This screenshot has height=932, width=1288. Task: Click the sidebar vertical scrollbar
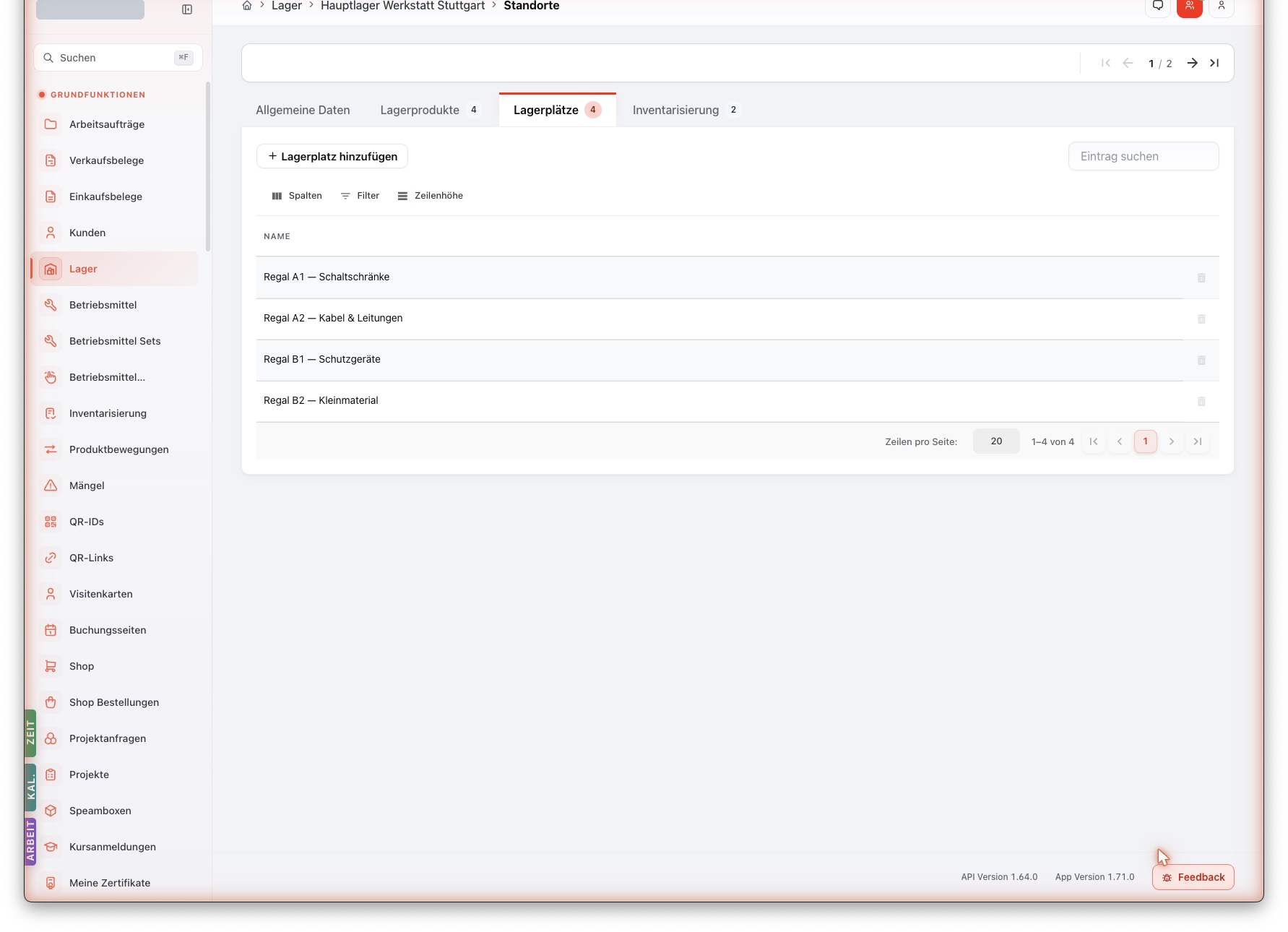click(208, 166)
